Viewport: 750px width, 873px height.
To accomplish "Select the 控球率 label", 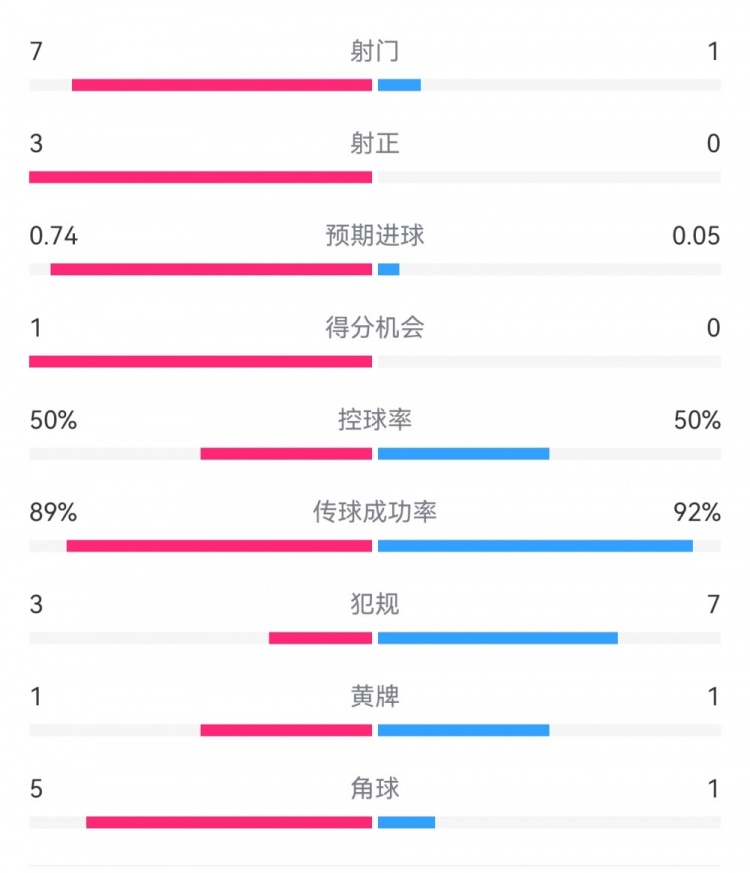I will tap(375, 420).
